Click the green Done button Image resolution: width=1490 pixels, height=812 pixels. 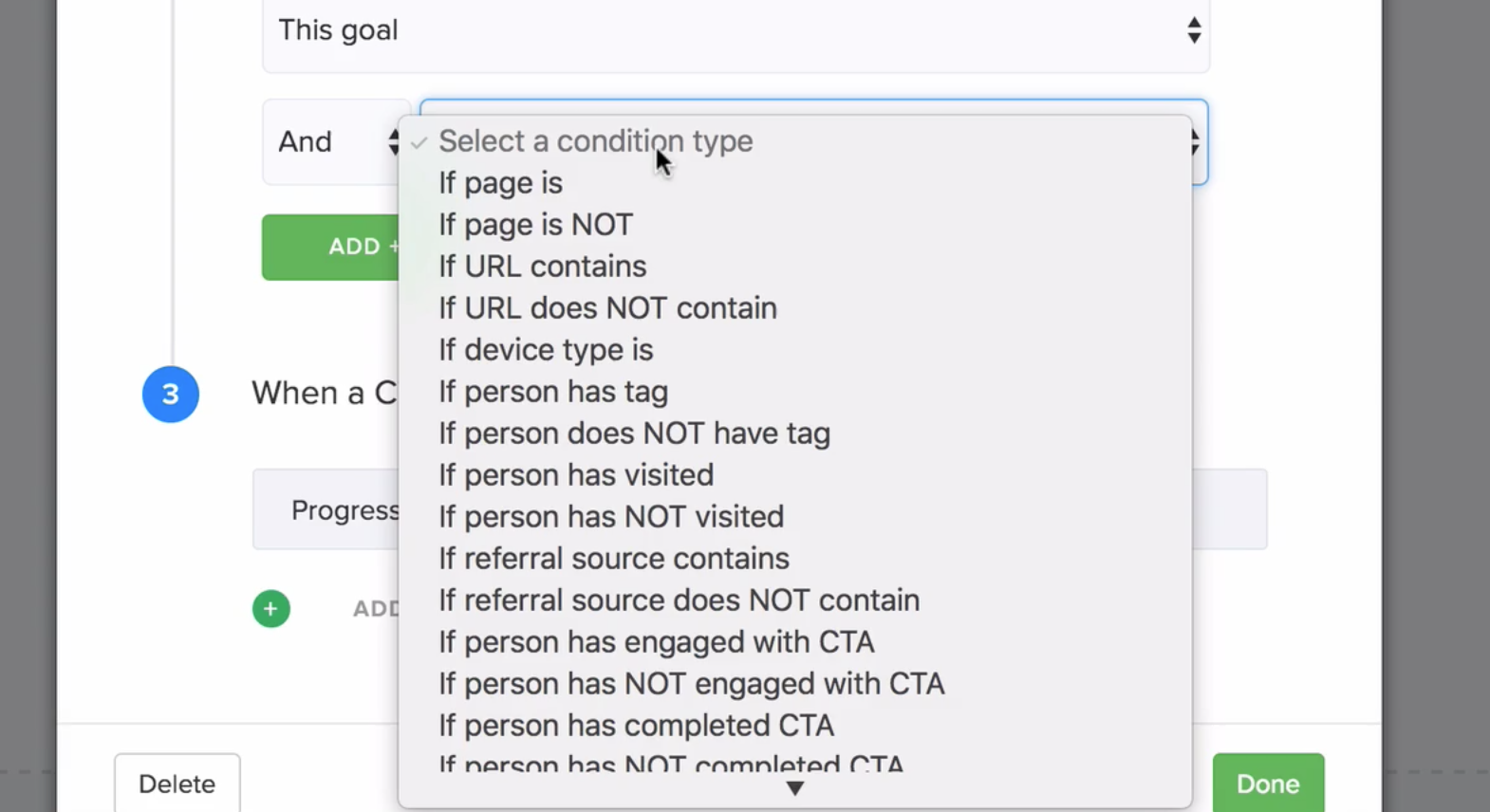[x=1267, y=784]
